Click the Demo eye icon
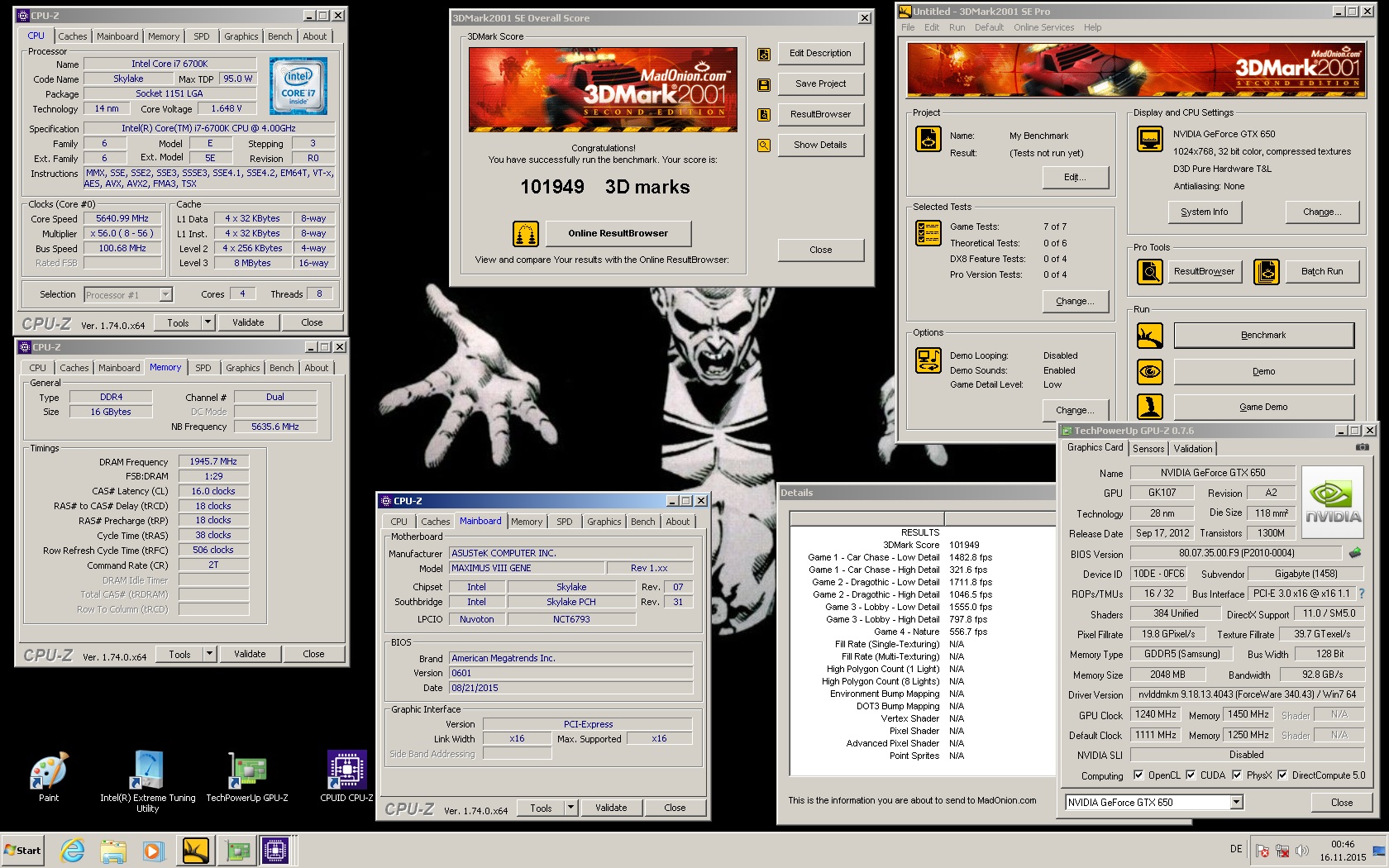 1149,372
